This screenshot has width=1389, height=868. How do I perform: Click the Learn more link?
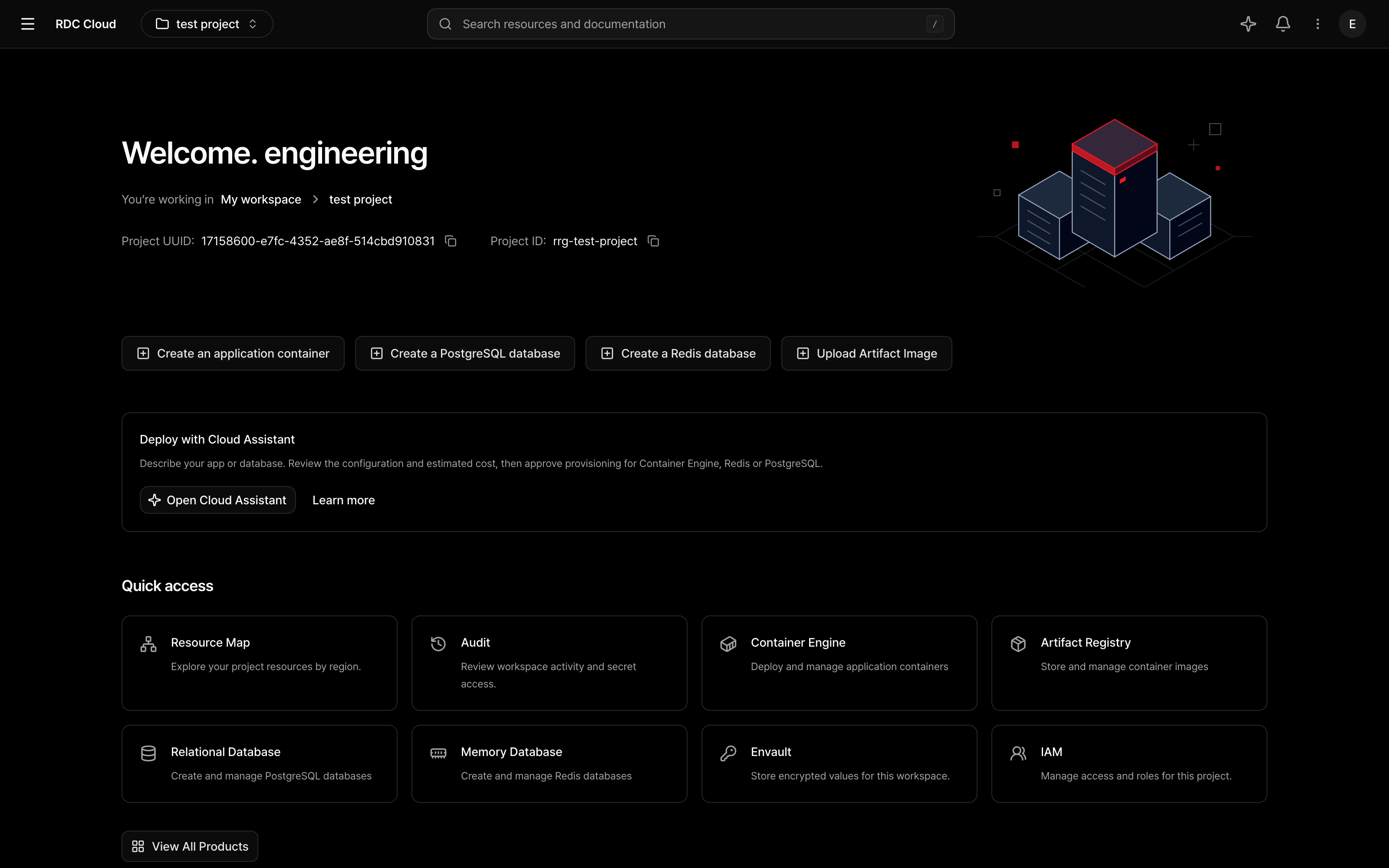pyautogui.click(x=343, y=500)
